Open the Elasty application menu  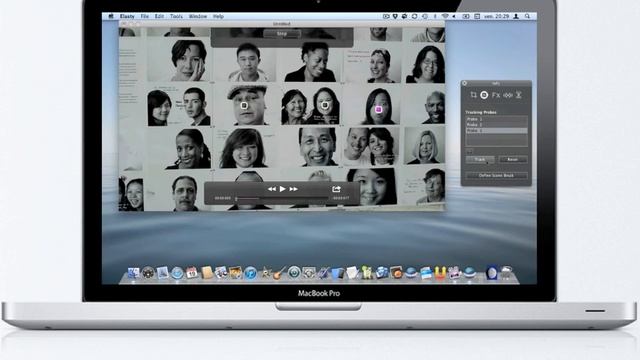click(127, 16)
